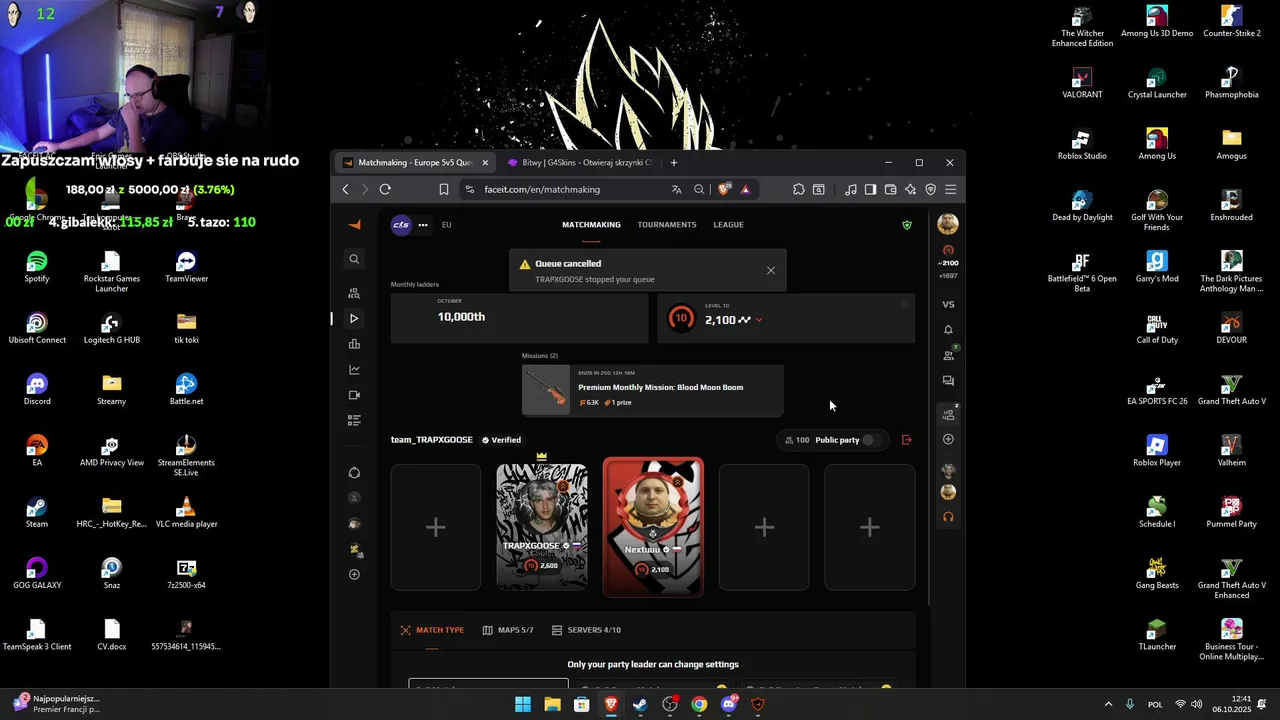1280x720 pixels.
Task: Open the FACEIT home logo in sidebar
Action: tap(354, 225)
